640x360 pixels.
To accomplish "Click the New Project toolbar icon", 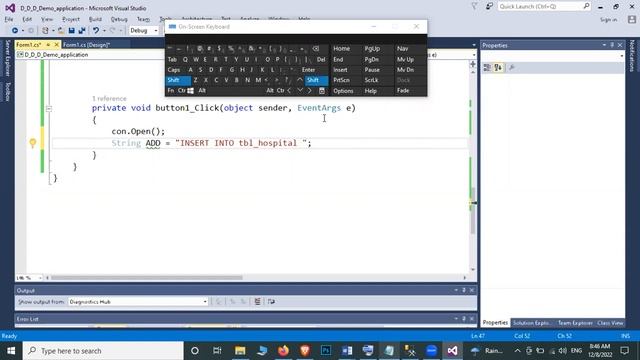I will (45, 31).
